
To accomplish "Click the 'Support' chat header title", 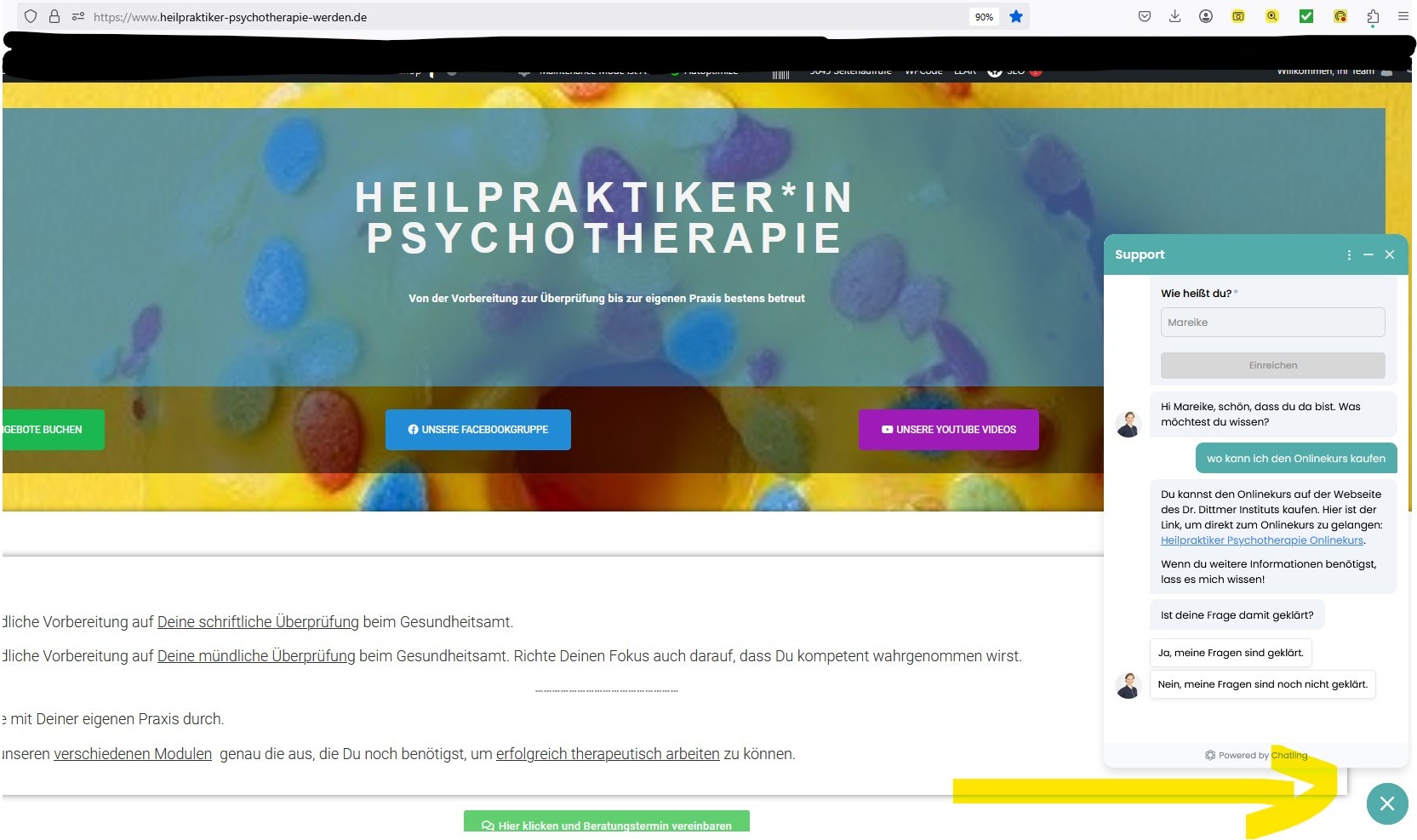I will [1140, 254].
